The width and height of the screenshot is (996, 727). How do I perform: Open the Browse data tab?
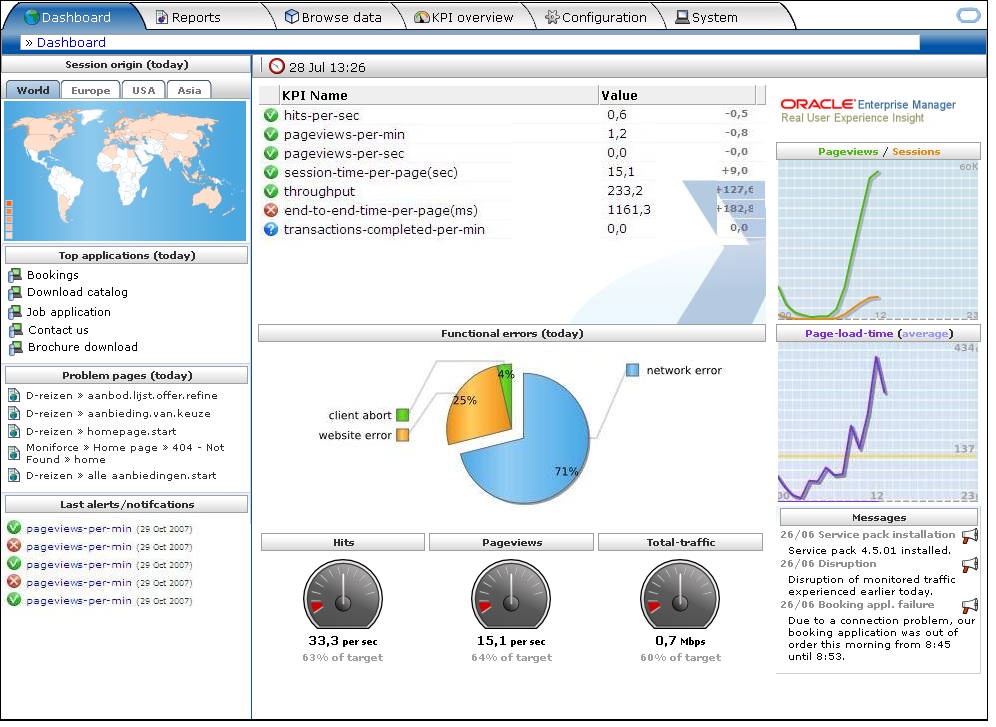point(333,17)
